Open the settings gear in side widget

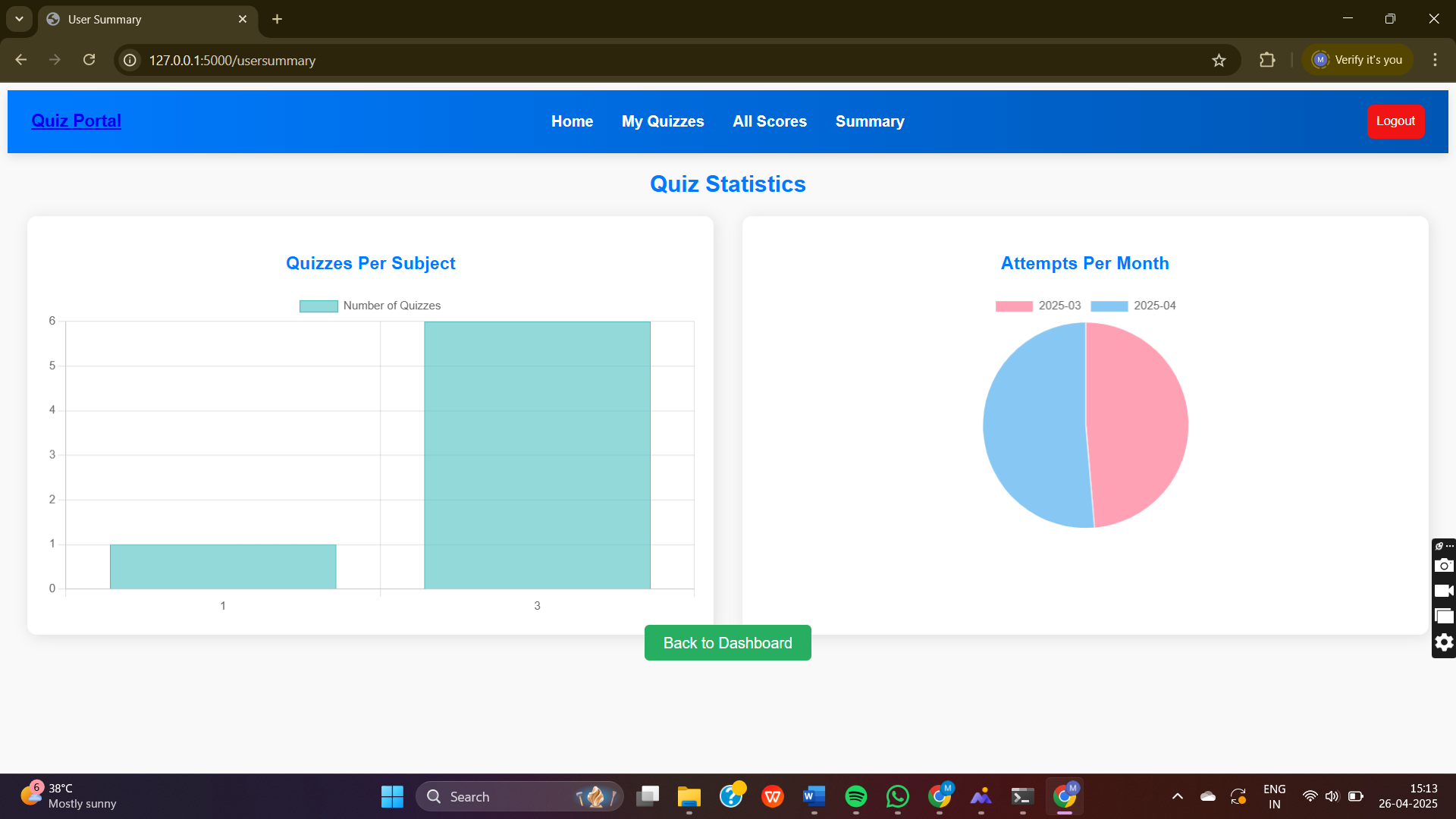[1444, 642]
